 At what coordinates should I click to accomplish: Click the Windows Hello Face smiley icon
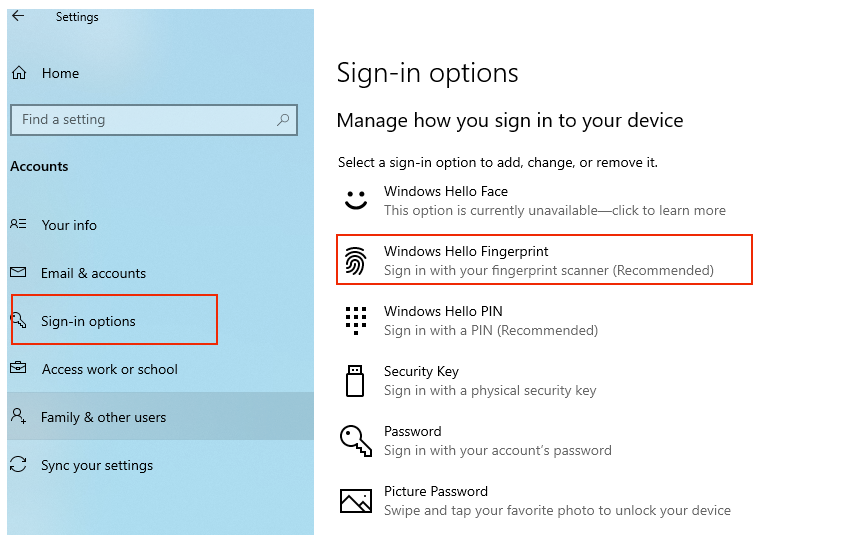356,200
